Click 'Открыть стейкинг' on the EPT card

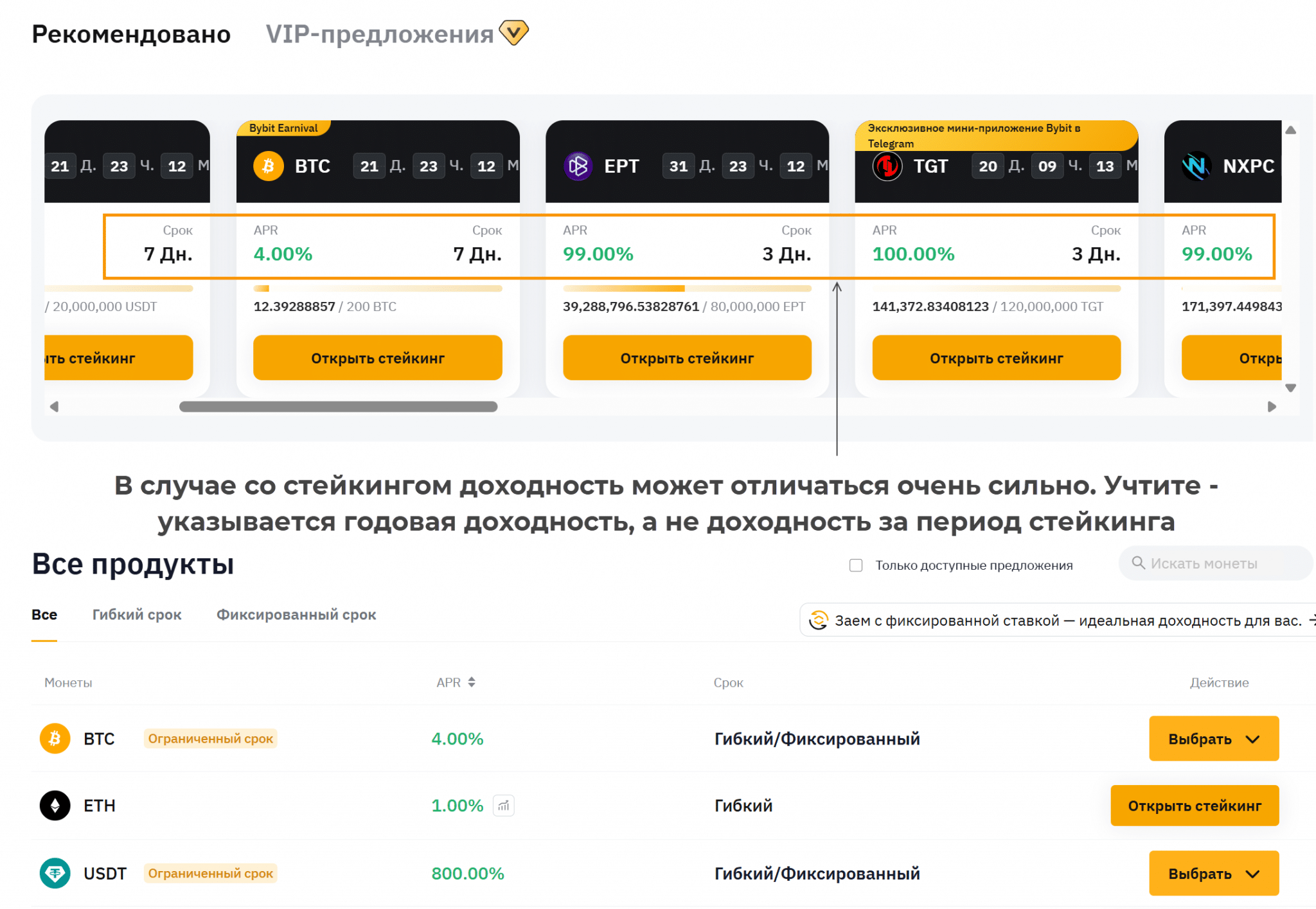(x=687, y=358)
